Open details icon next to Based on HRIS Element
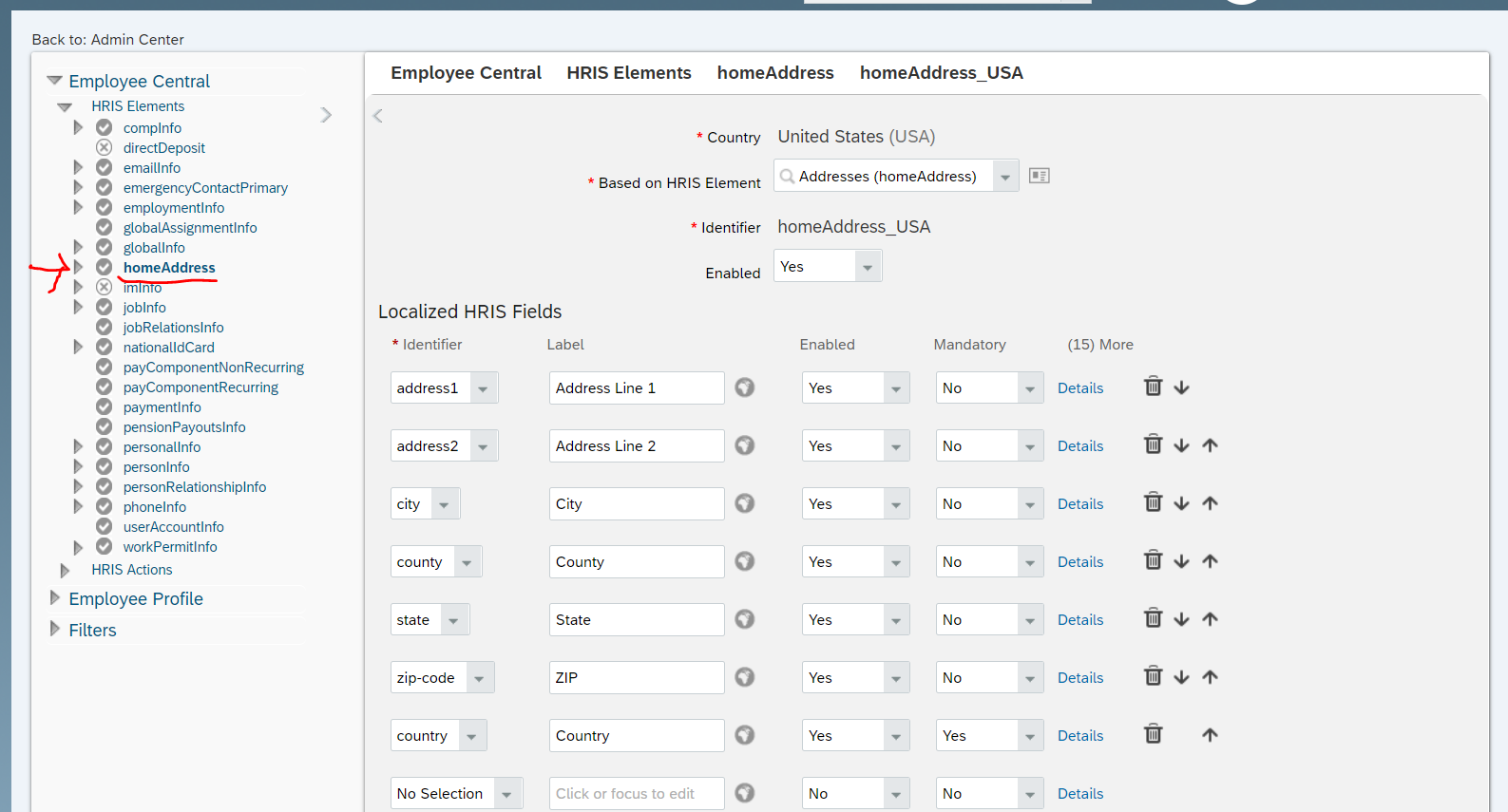1508x812 pixels. [x=1040, y=176]
